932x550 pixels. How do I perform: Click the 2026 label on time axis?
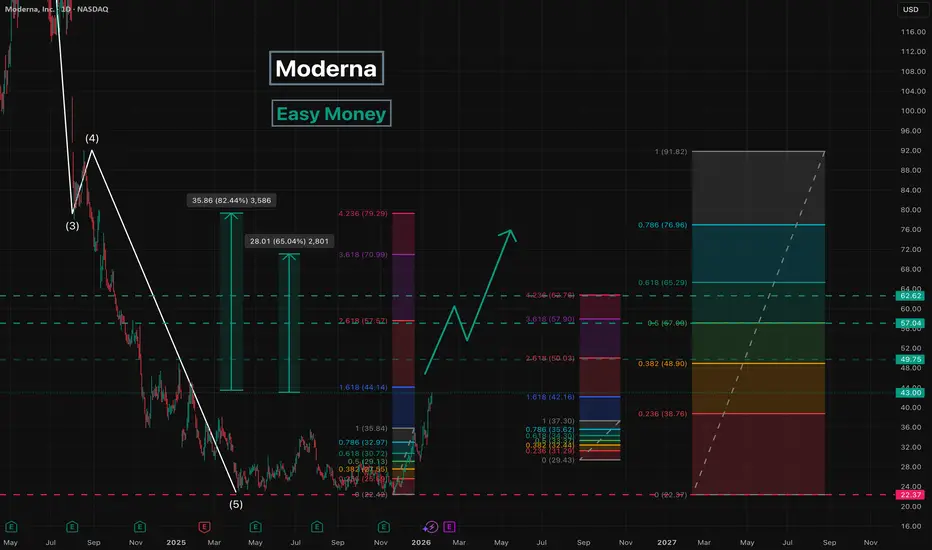coord(421,542)
